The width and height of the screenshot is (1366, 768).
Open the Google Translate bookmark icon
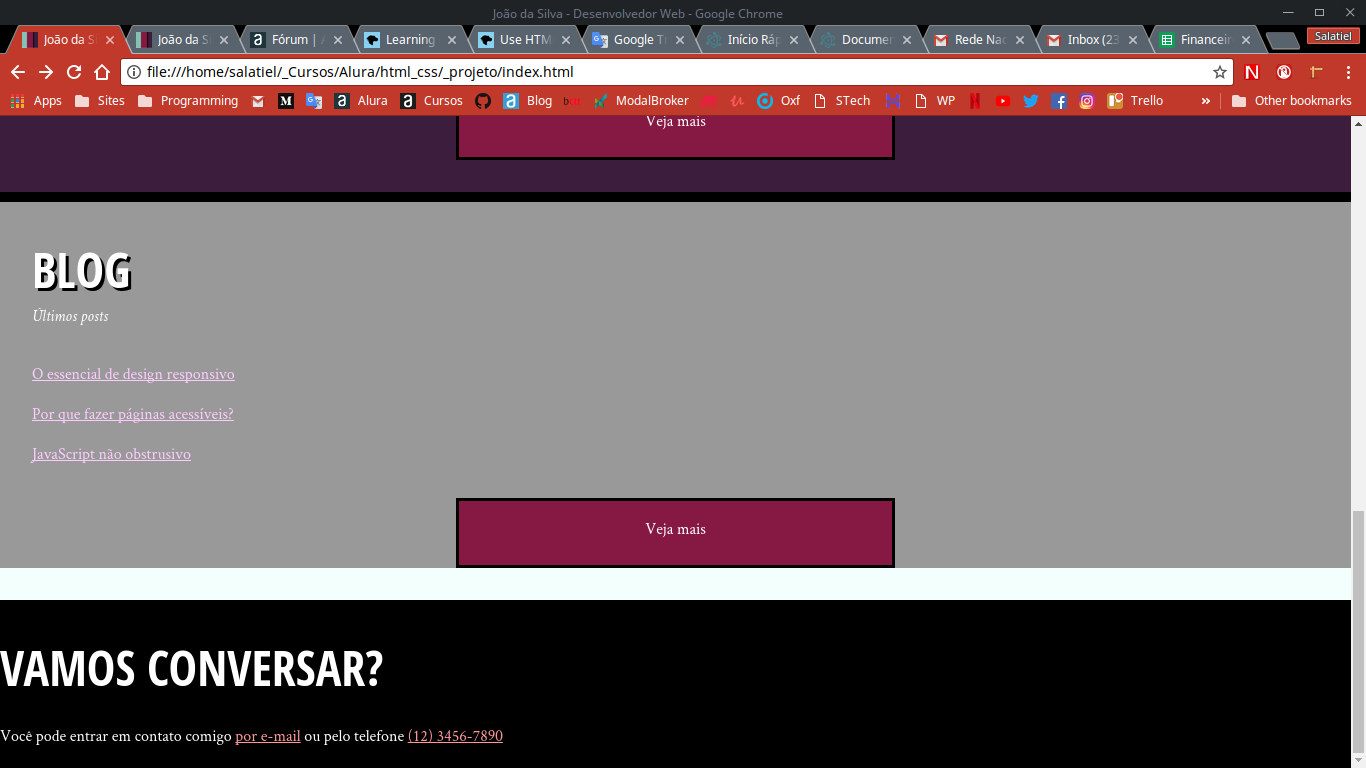(314, 101)
